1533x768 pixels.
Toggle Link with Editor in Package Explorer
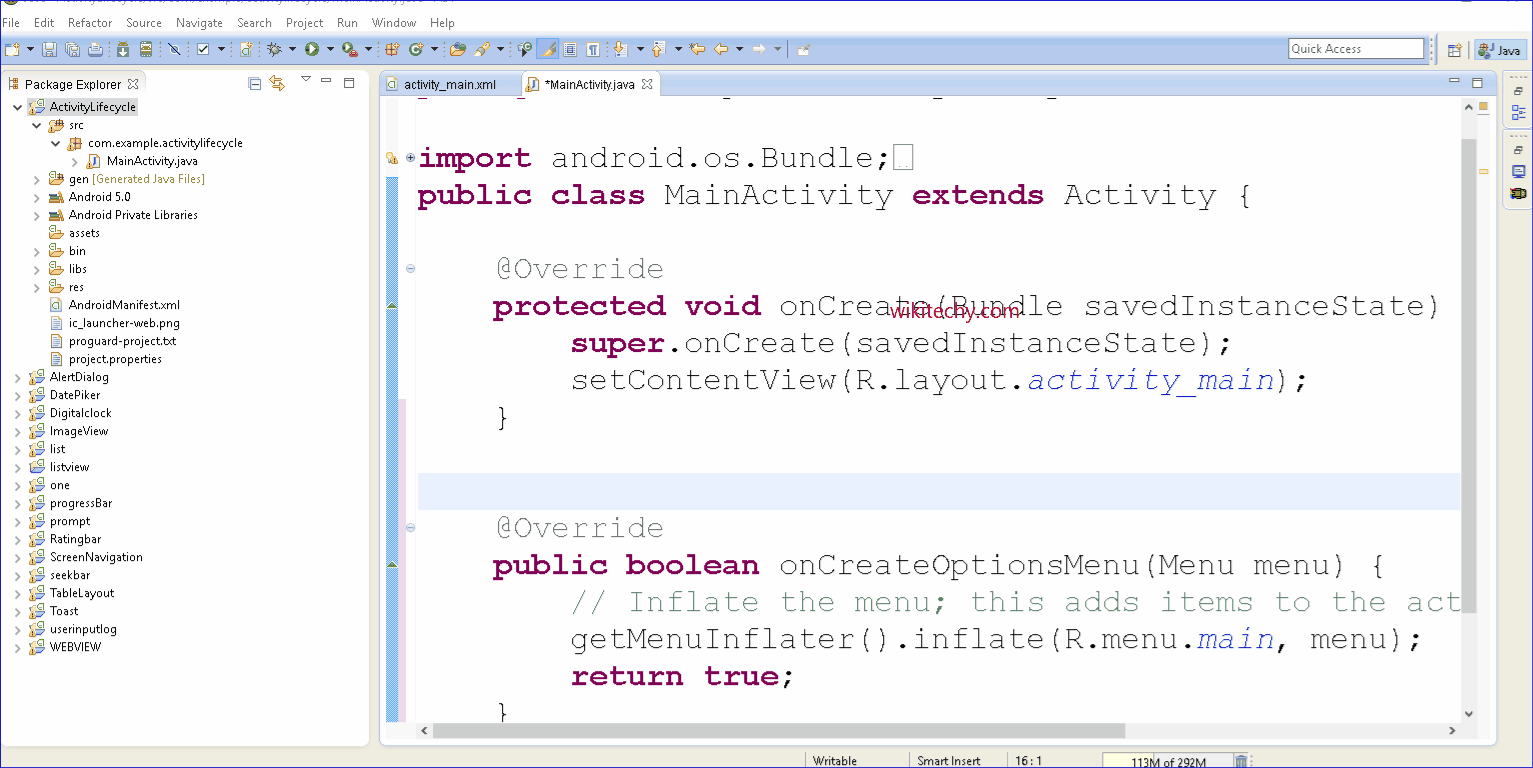tap(278, 84)
